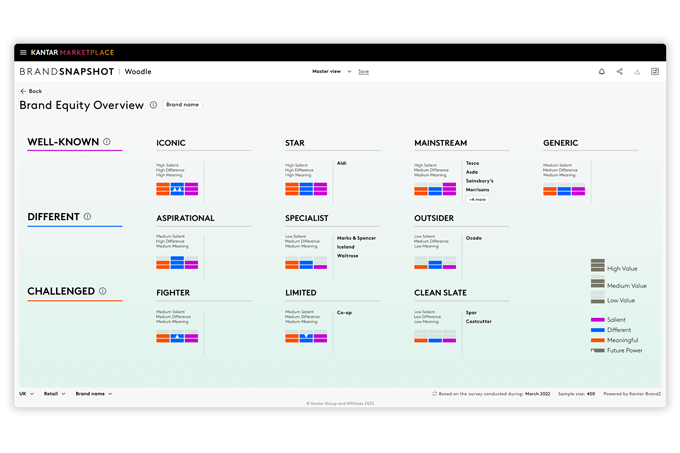Click the download icon in header
This screenshot has width=680, height=453.
click(637, 72)
